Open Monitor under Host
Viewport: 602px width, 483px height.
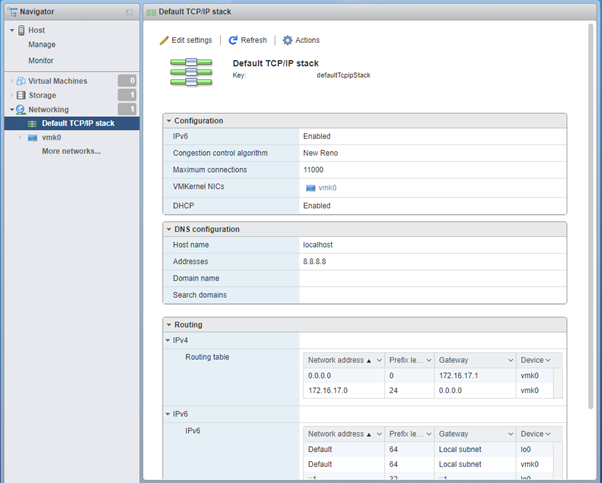[41, 60]
